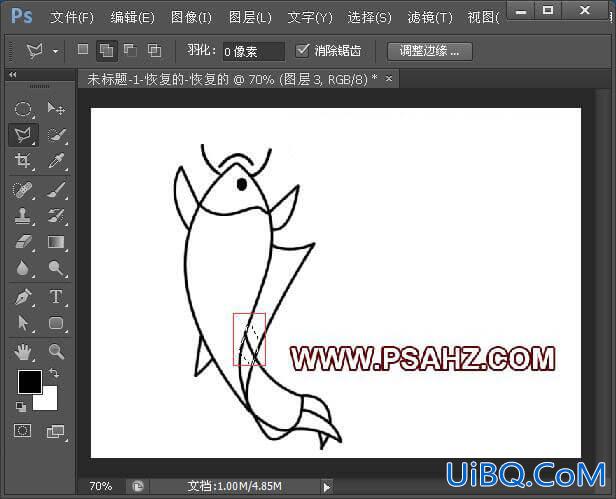Collapse the toolbox with double arrows
Image resolution: width=616 pixels, height=499 pixels.
point(13,74)
